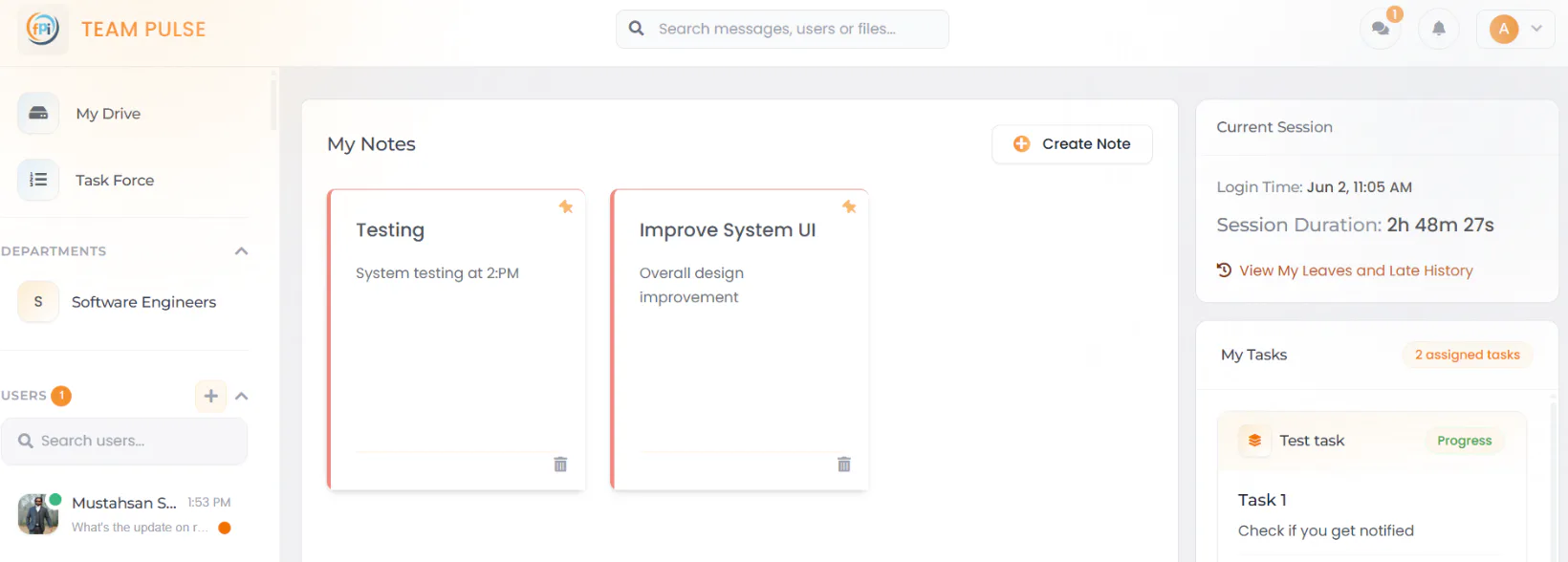Click the Team Pulse logo icon
This screenshot has width=1568, height=562.
click(x=43, y=29)
